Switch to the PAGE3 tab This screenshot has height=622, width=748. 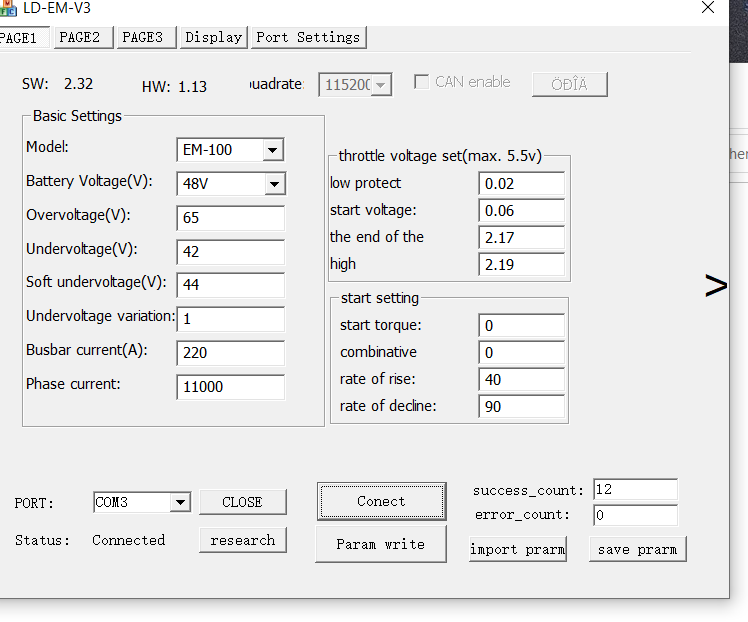point(143,37)
